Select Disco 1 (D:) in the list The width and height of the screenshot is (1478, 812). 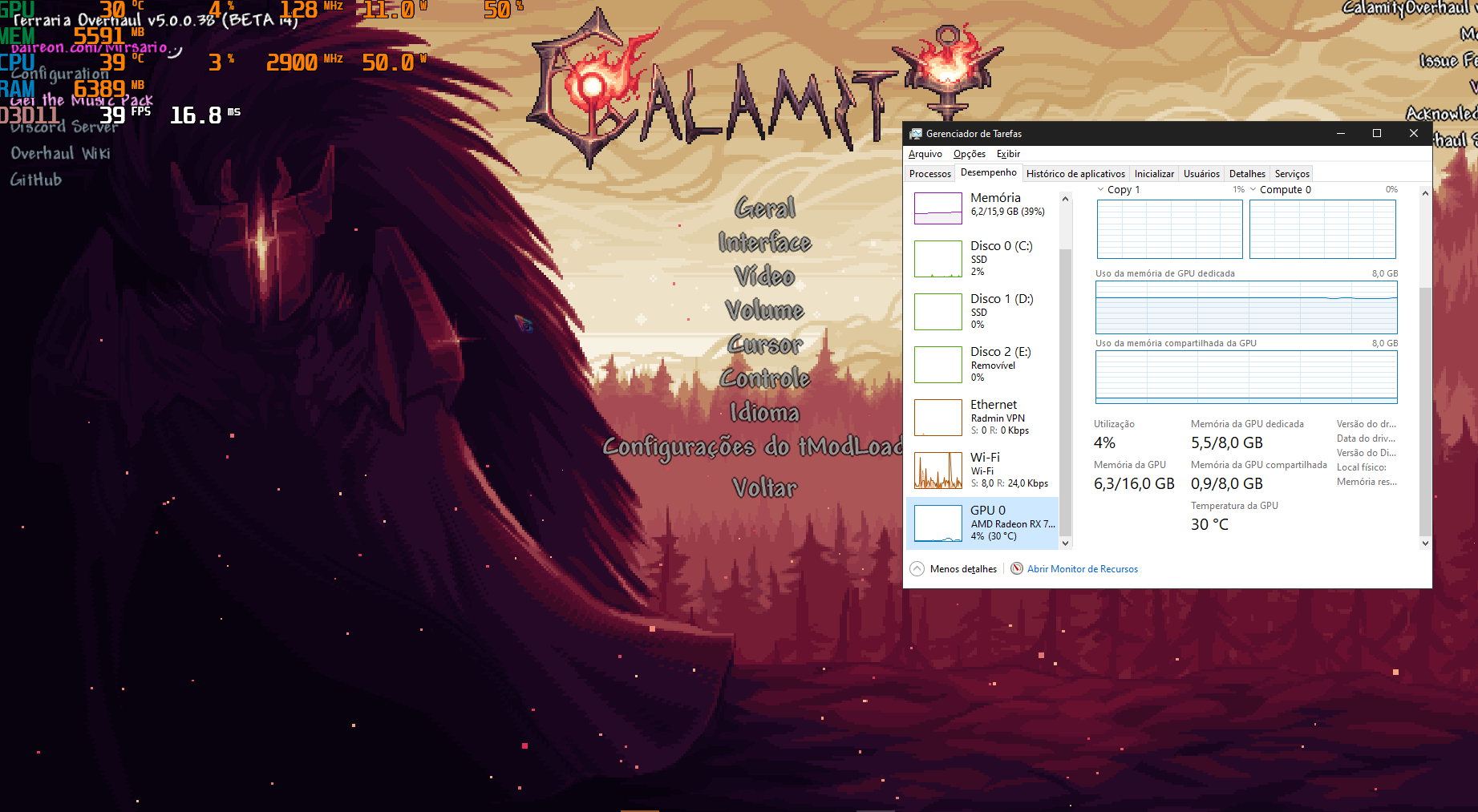pos(982,312)
